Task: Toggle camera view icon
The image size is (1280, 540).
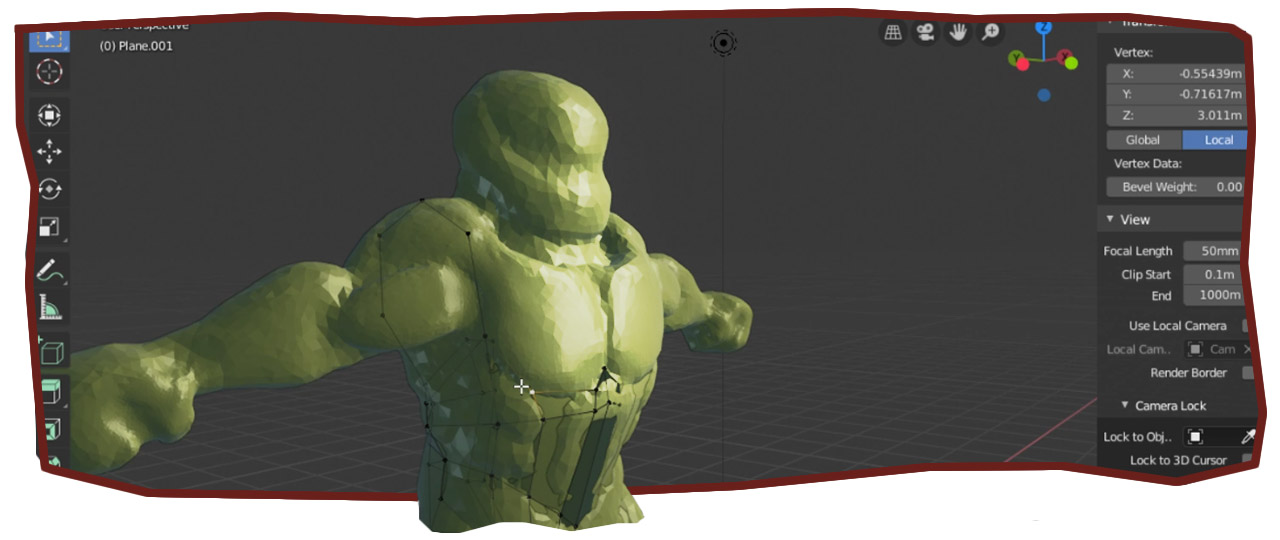Action: (x=925, y=32)
